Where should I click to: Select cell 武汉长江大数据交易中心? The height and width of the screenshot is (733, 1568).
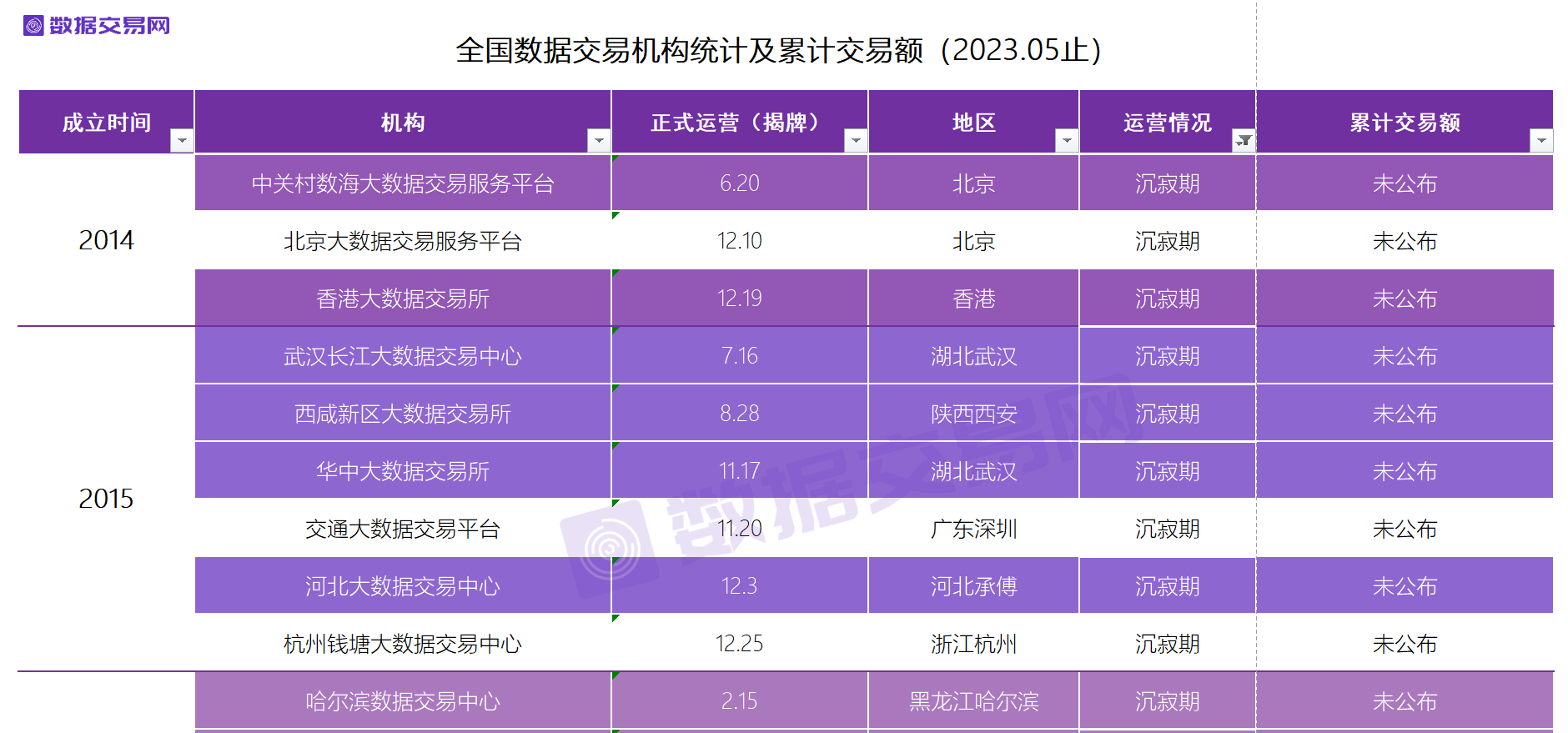point(403,356)
